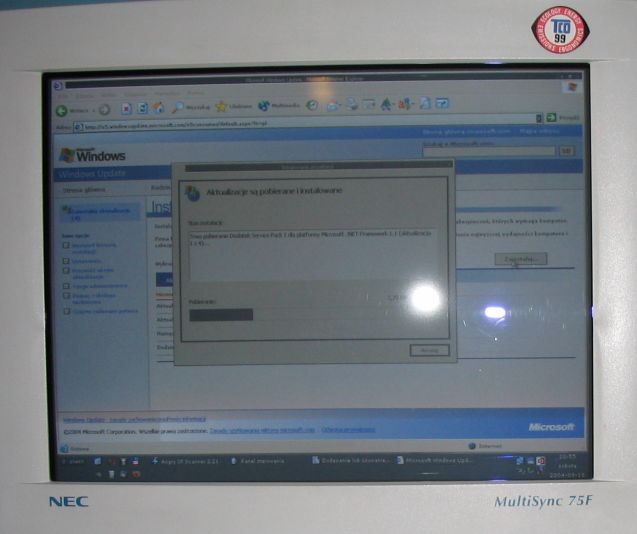Click the Windows logo in page header
The height and width of the screenshot is (534, 637).
coord(92,155)
